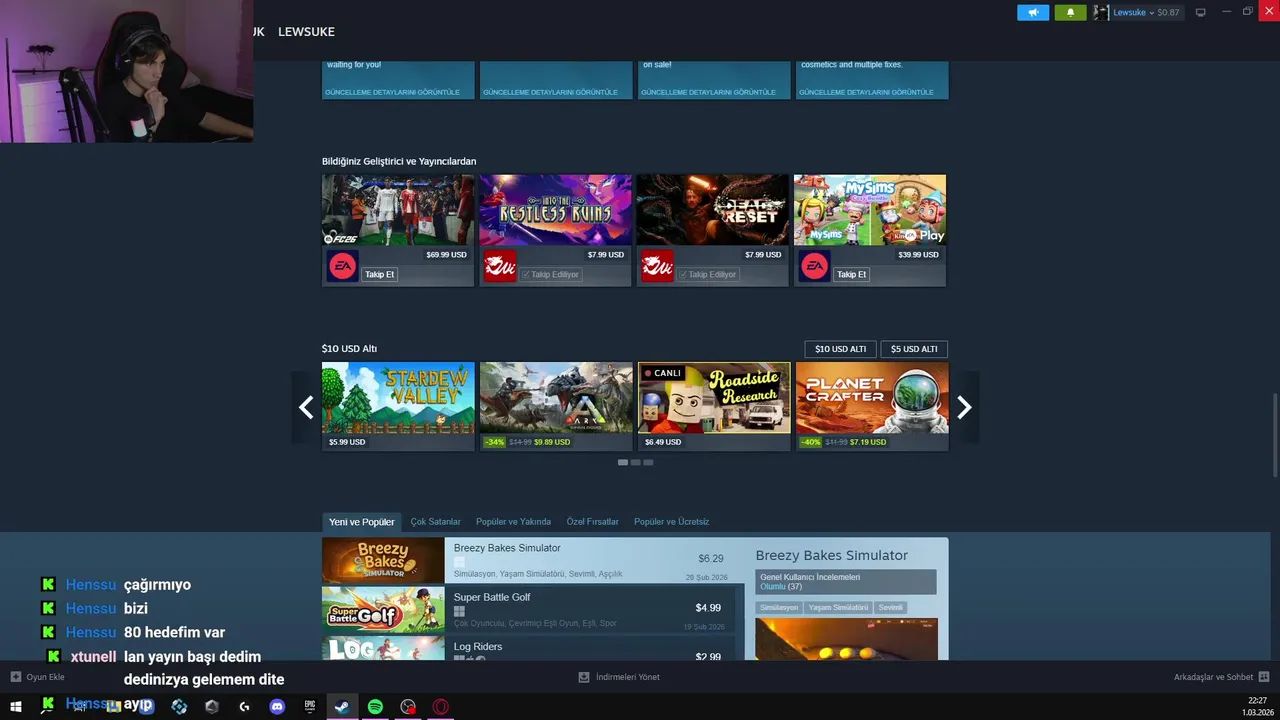Image resolution: width=1280 pixels, height=720 pixels.
Task: Toggle Takip Ediliyor under Into the Restless Ruins
Action: (551, 274)
